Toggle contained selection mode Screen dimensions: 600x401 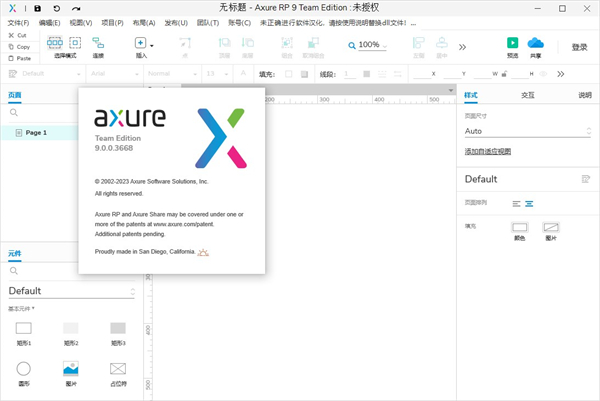(75, 42)
